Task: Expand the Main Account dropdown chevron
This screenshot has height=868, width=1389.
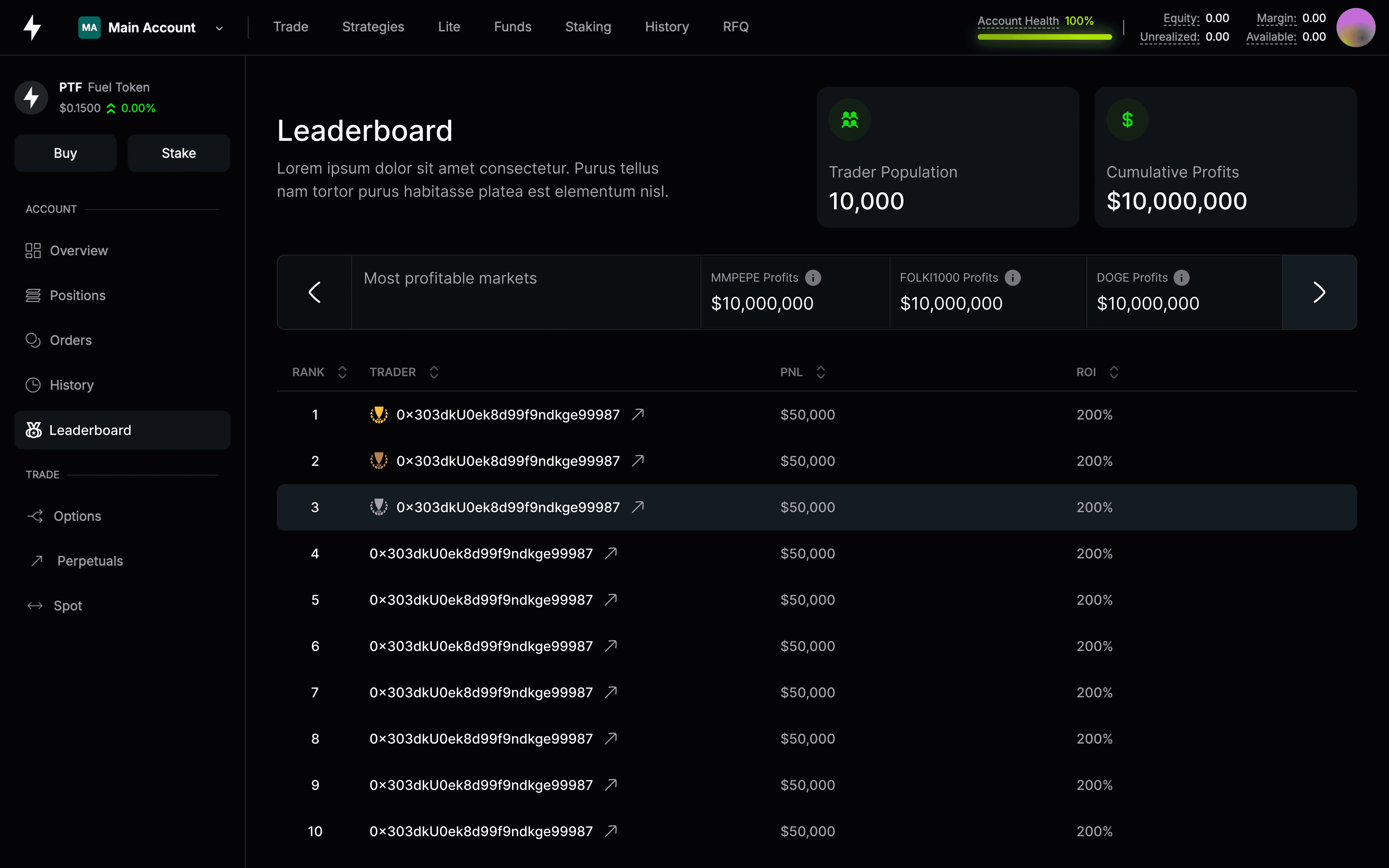Action: 219,28
